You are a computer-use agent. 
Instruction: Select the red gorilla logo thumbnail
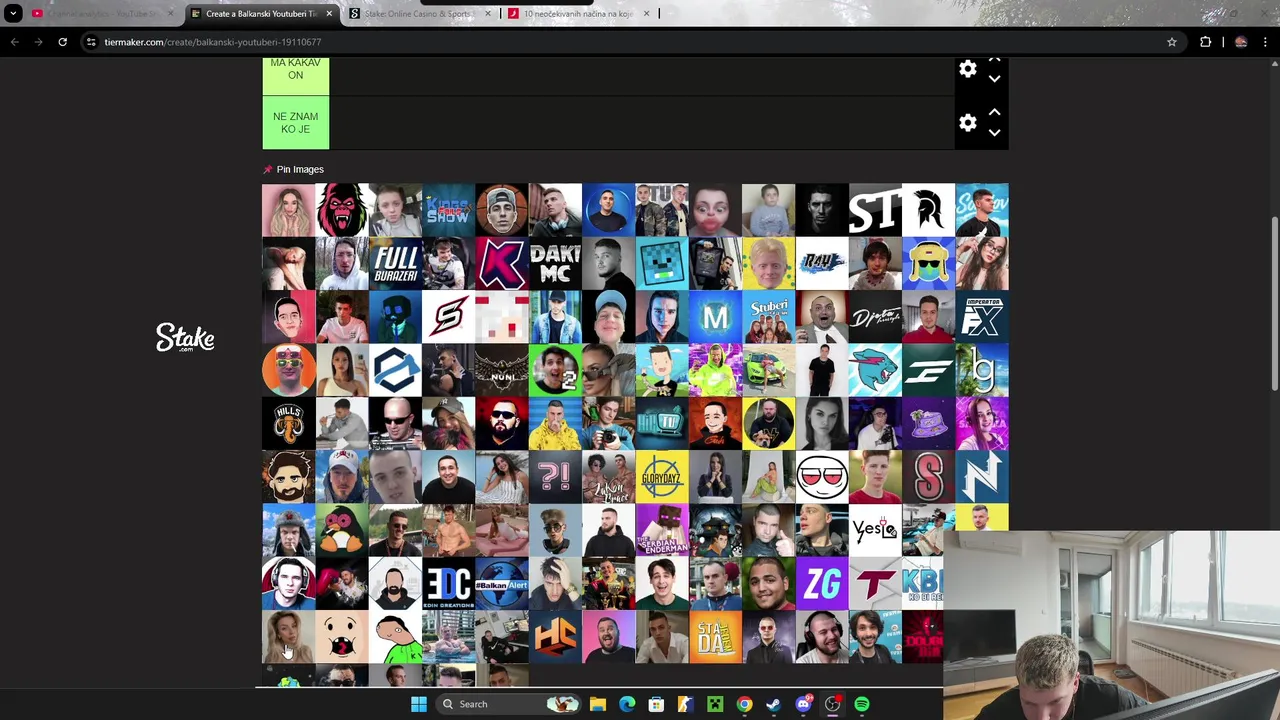pyautogui.click(x=342, y=210)
